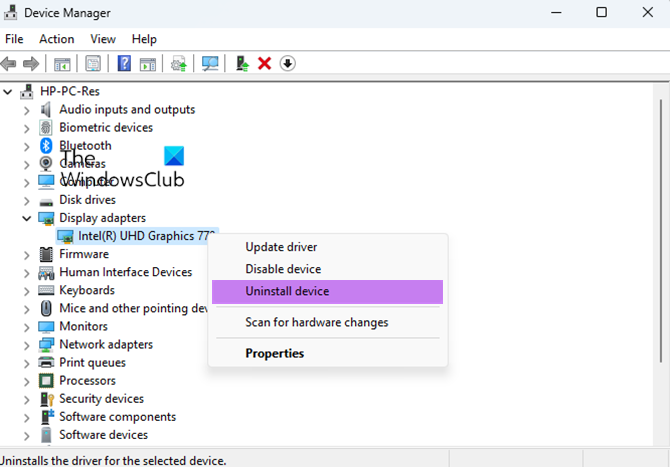Choose Scan for hardware changes in context menu
The width and height of the screenshot is (670, 468).
click(x=327, y=322)
